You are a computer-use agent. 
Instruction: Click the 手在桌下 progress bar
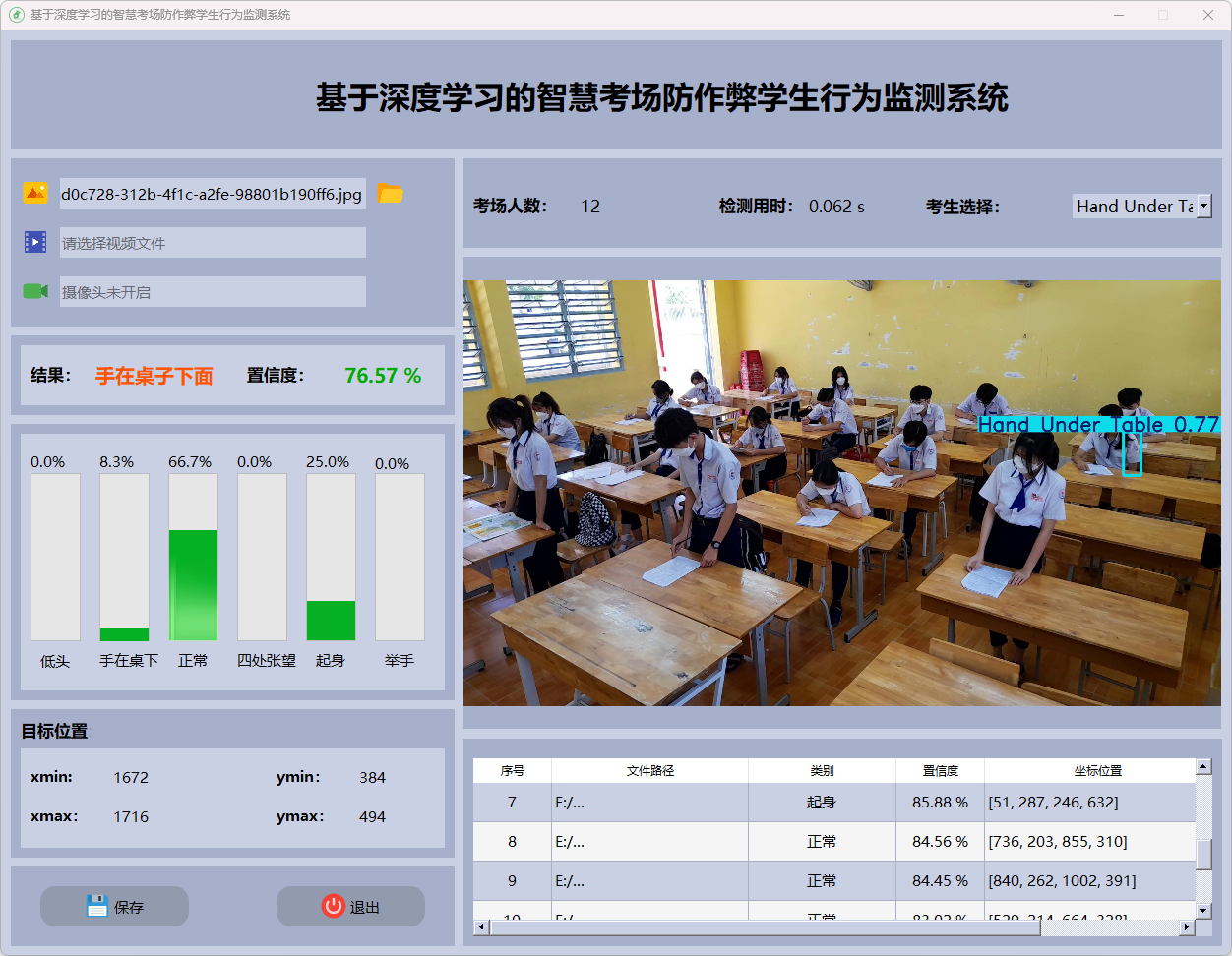(124, 558)
